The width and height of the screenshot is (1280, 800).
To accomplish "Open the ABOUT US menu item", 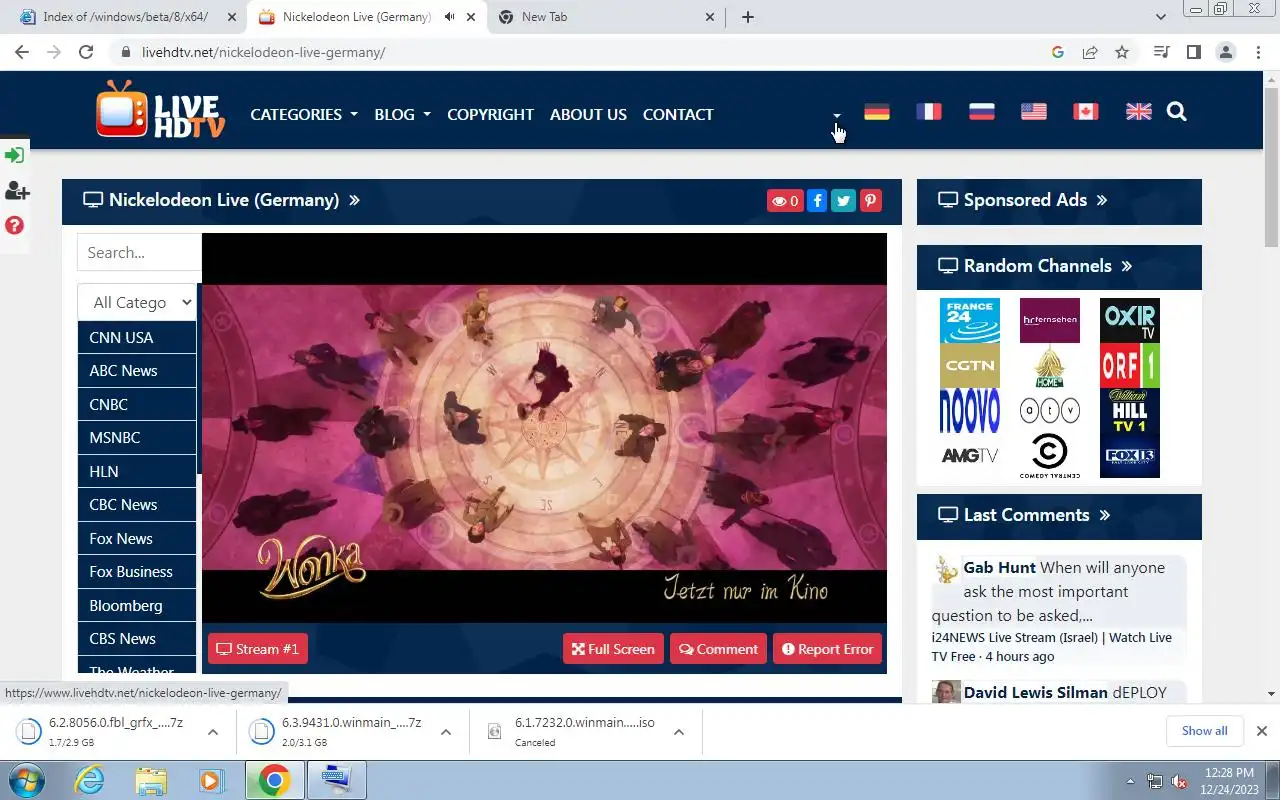I will [588, 114].
